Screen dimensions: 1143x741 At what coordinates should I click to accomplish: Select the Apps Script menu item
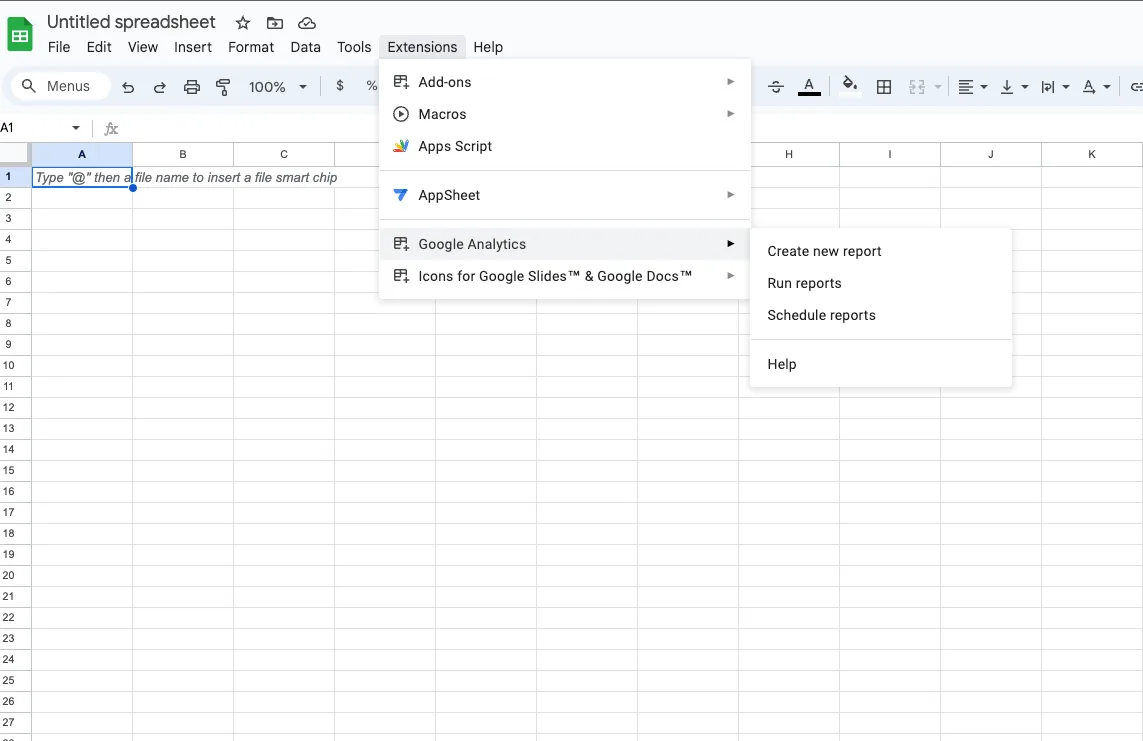(565, 146)
